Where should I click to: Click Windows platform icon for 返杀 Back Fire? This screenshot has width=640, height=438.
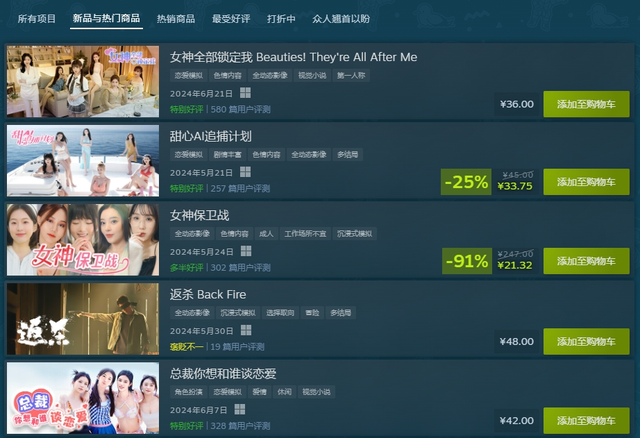tap(246, 330)
